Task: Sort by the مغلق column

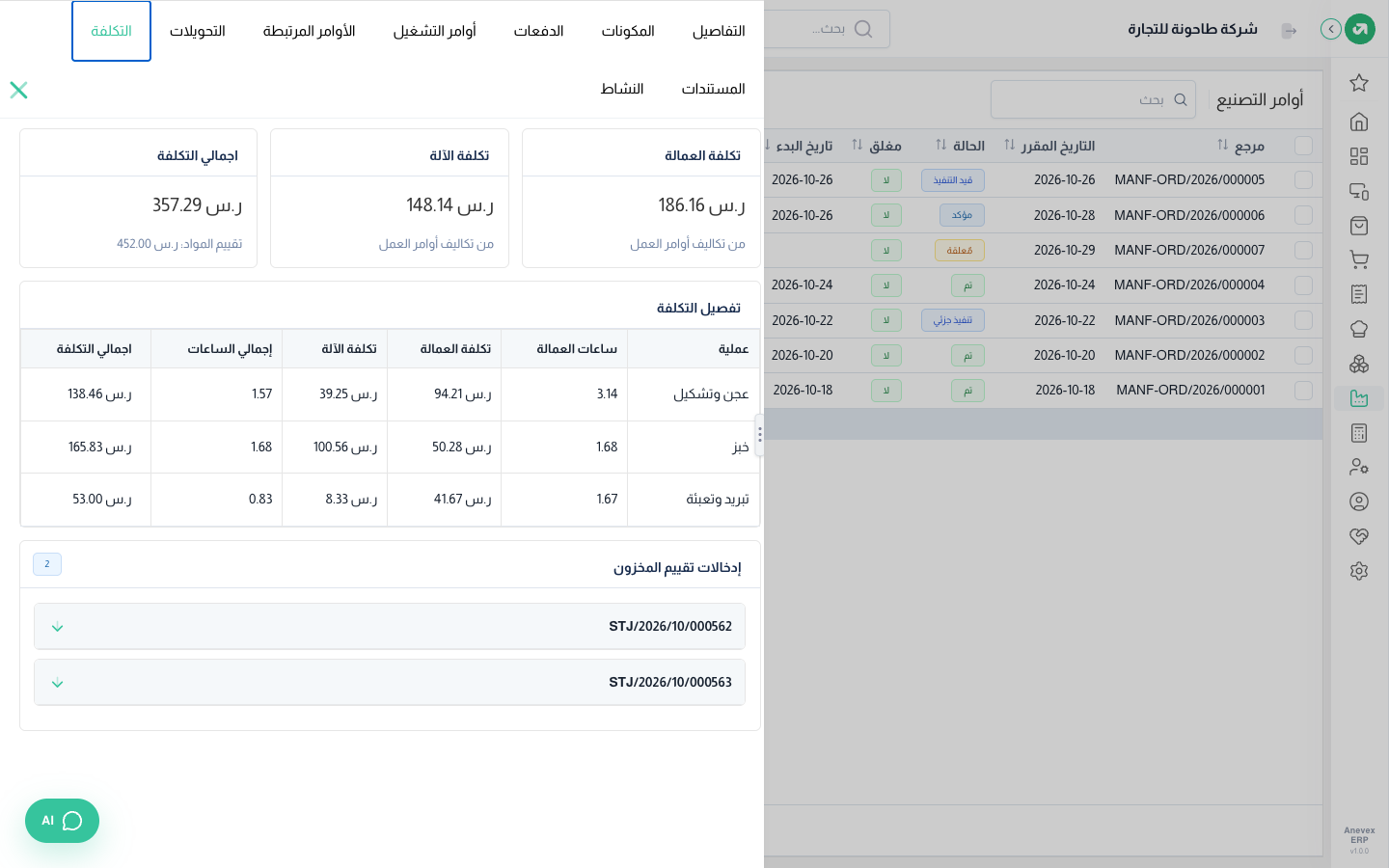Action: click(858, 145)
